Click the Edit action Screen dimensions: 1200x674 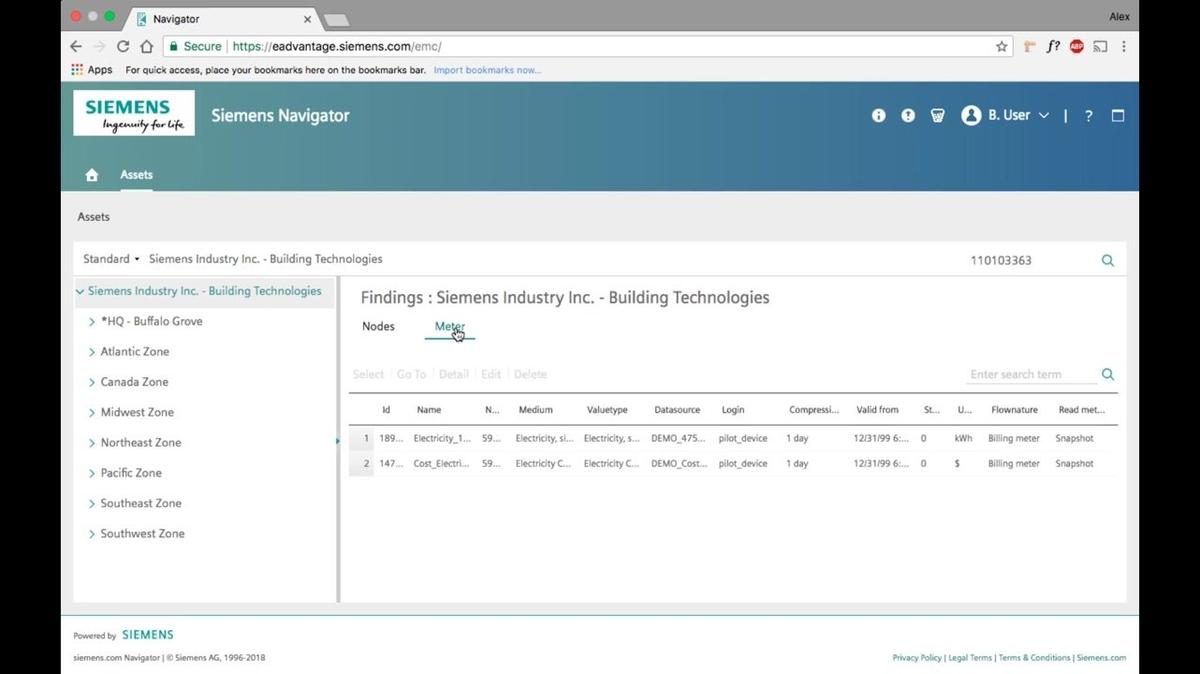[491, 374]
